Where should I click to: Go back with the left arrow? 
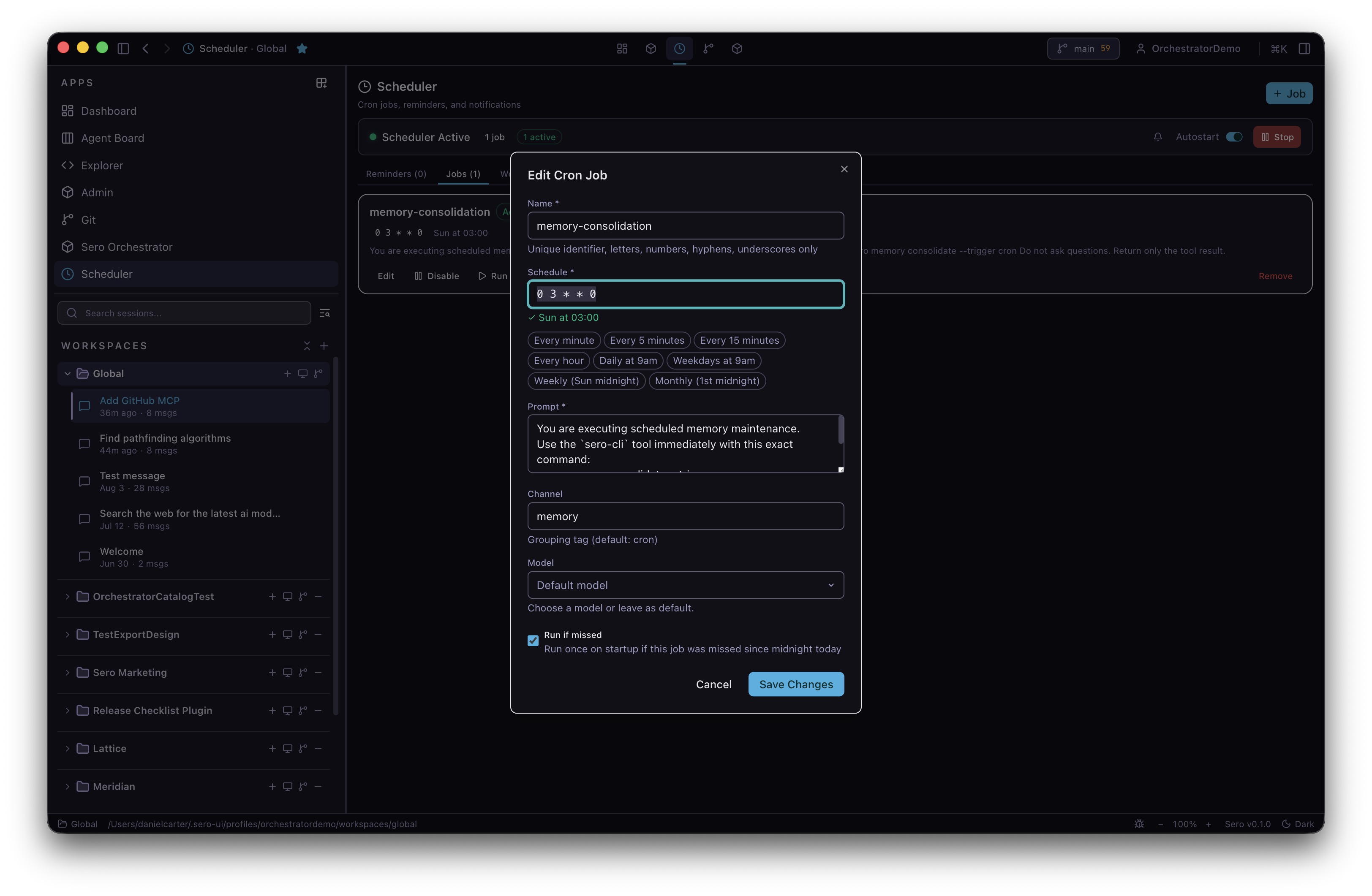pyautogui.click(x=146, y=49)
